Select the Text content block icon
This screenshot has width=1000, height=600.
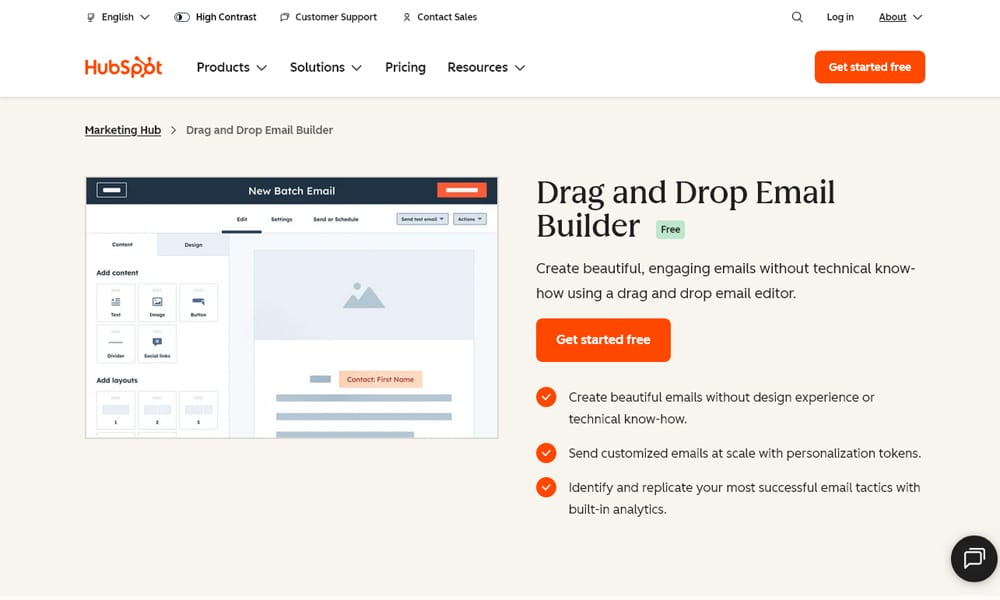(x=115, y=302)
